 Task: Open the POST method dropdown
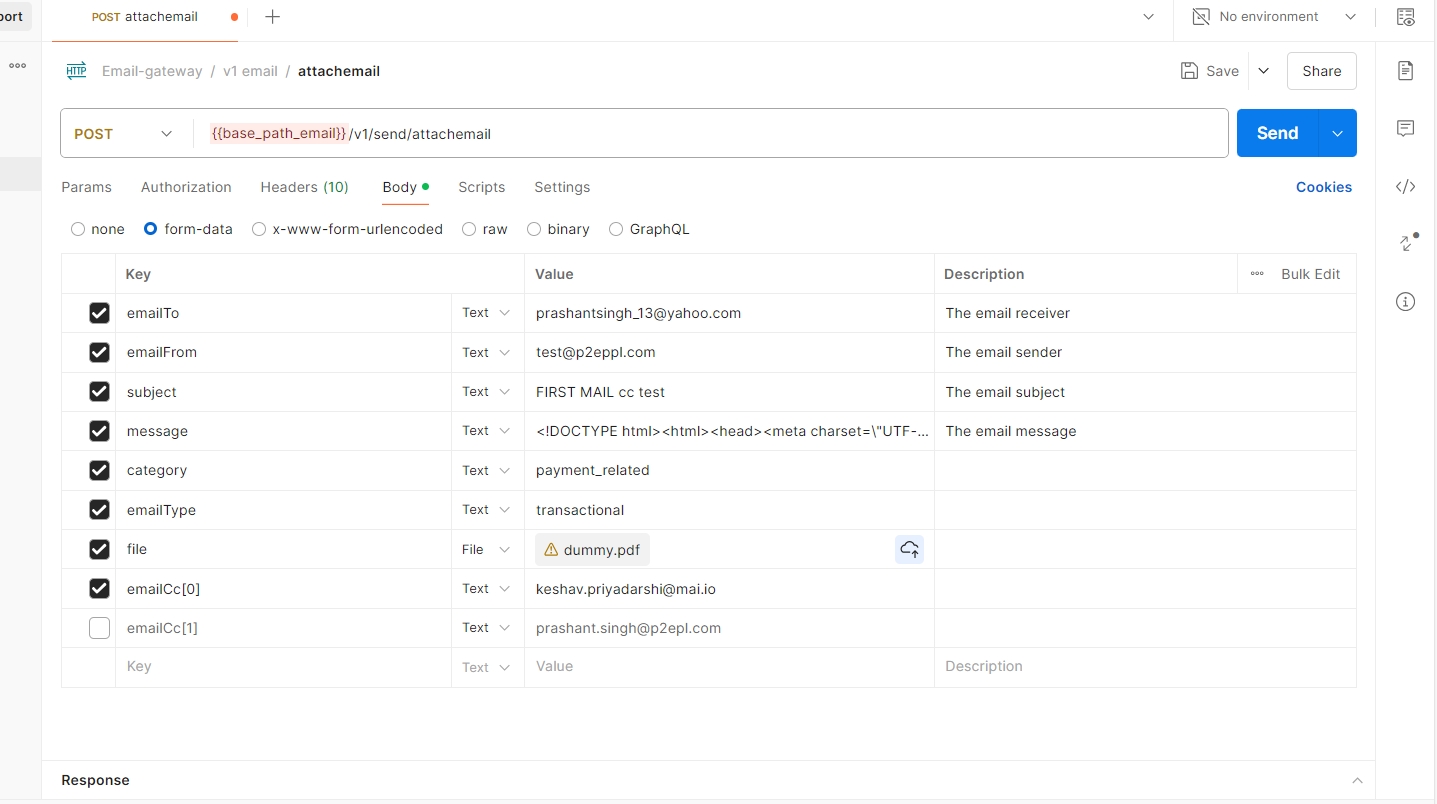coord(125,134)
